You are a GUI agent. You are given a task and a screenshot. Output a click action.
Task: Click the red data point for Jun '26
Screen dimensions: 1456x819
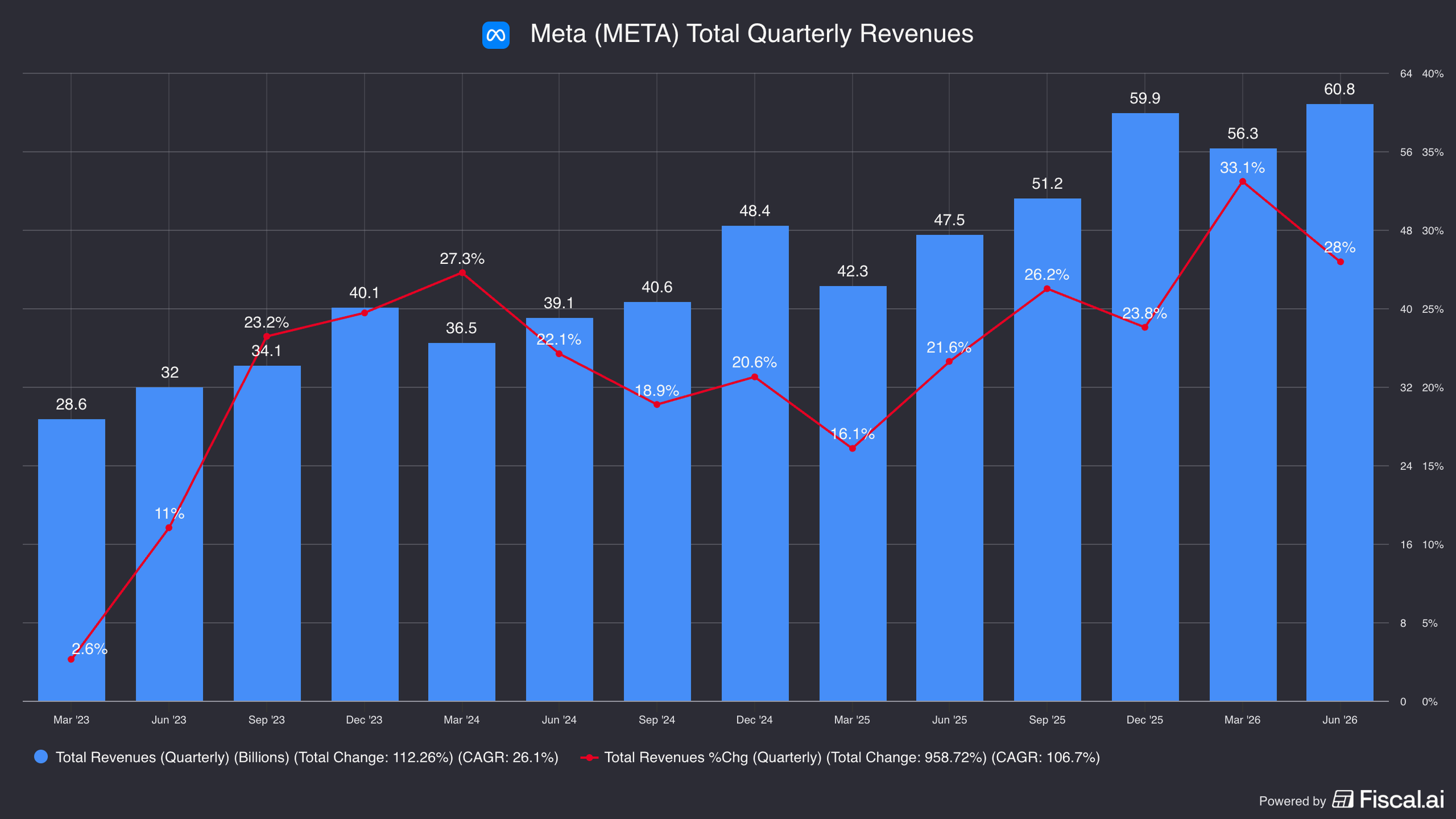tap(1341, 262)
